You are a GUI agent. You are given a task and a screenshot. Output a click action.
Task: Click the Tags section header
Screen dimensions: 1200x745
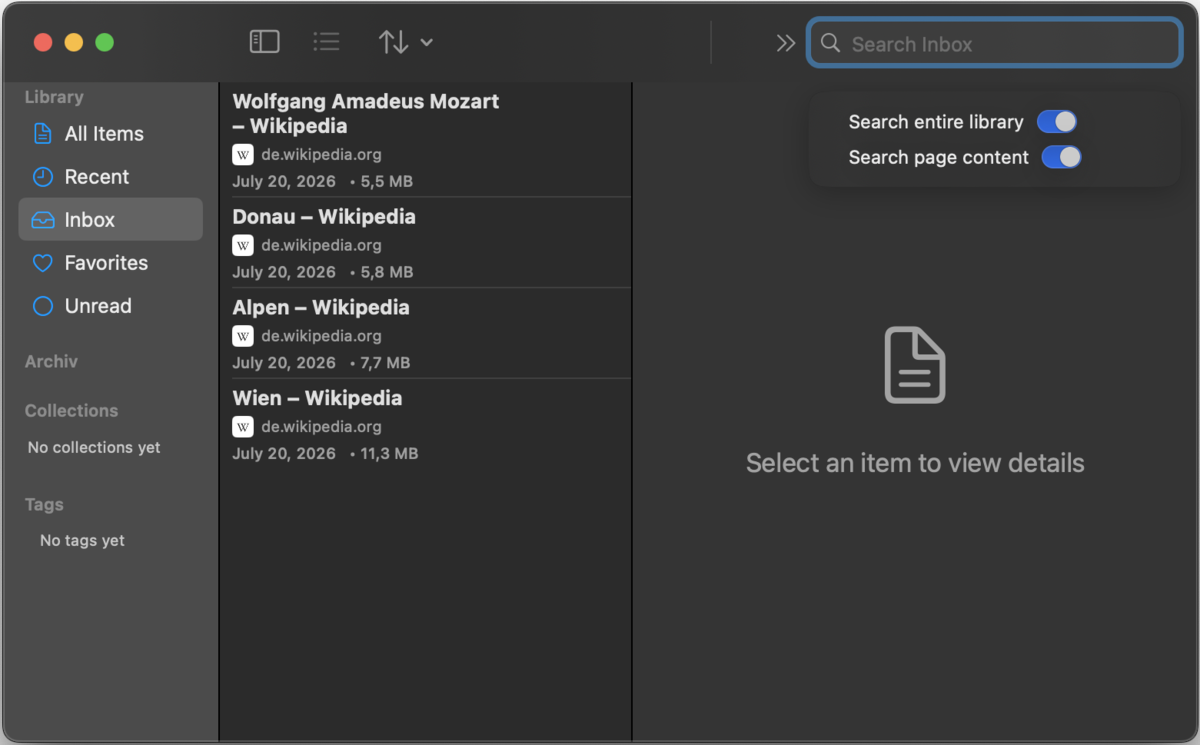click(44, 505)
